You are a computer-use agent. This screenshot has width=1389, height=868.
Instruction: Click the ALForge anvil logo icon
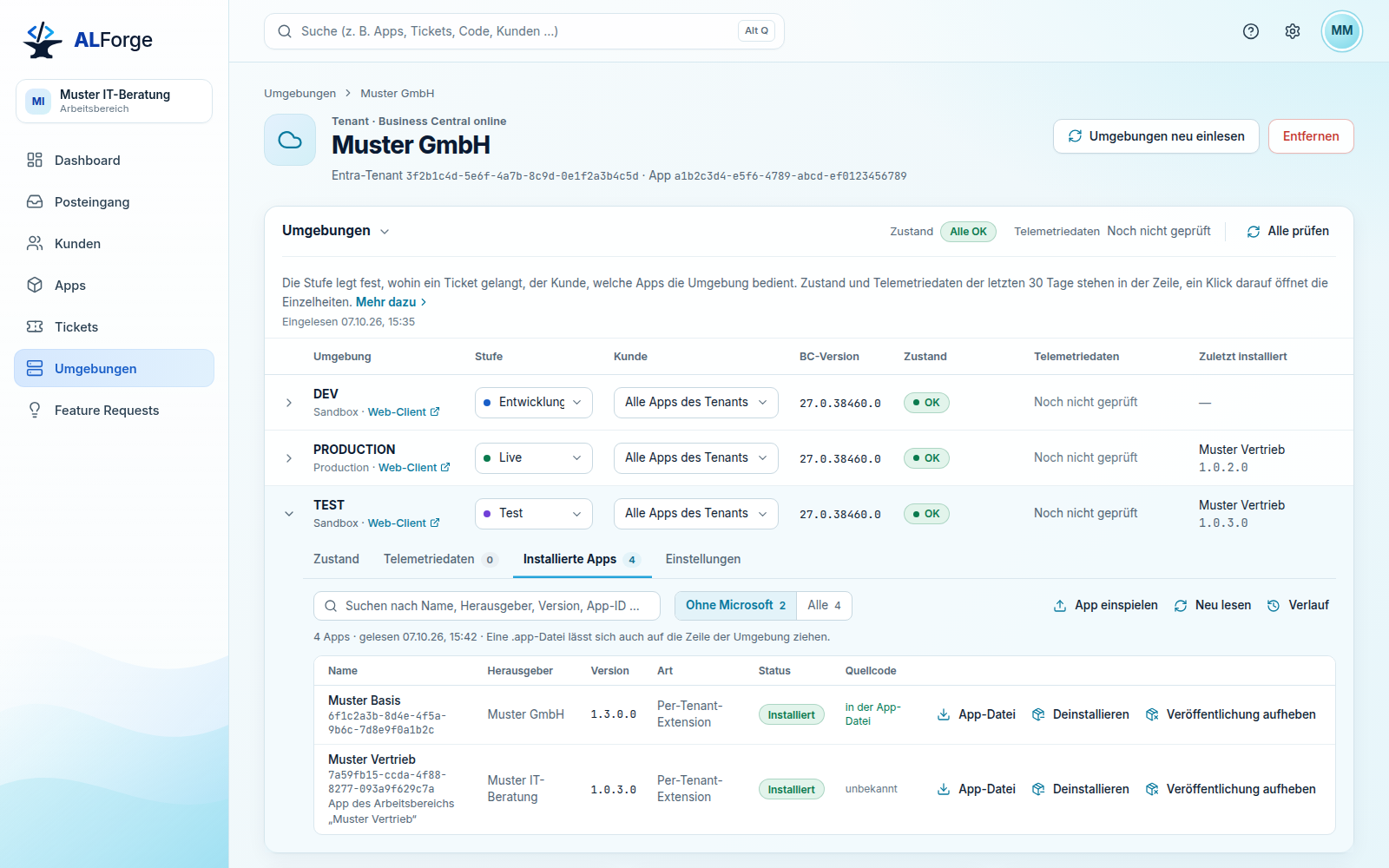[43, 40]
